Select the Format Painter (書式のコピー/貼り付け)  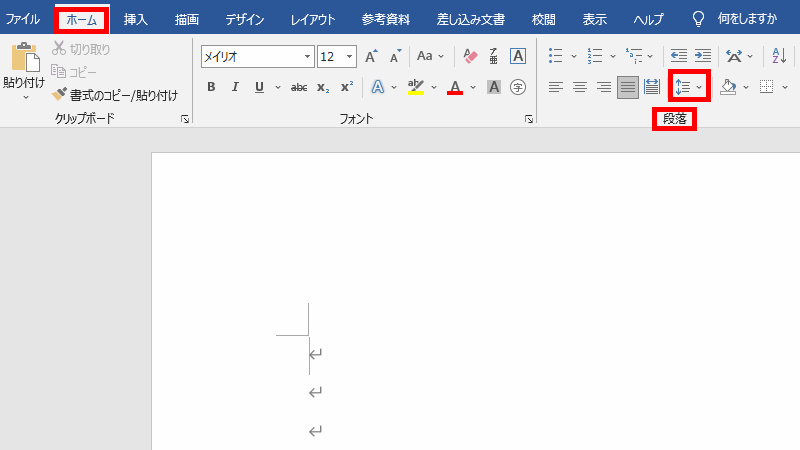(x=115, y=95)
